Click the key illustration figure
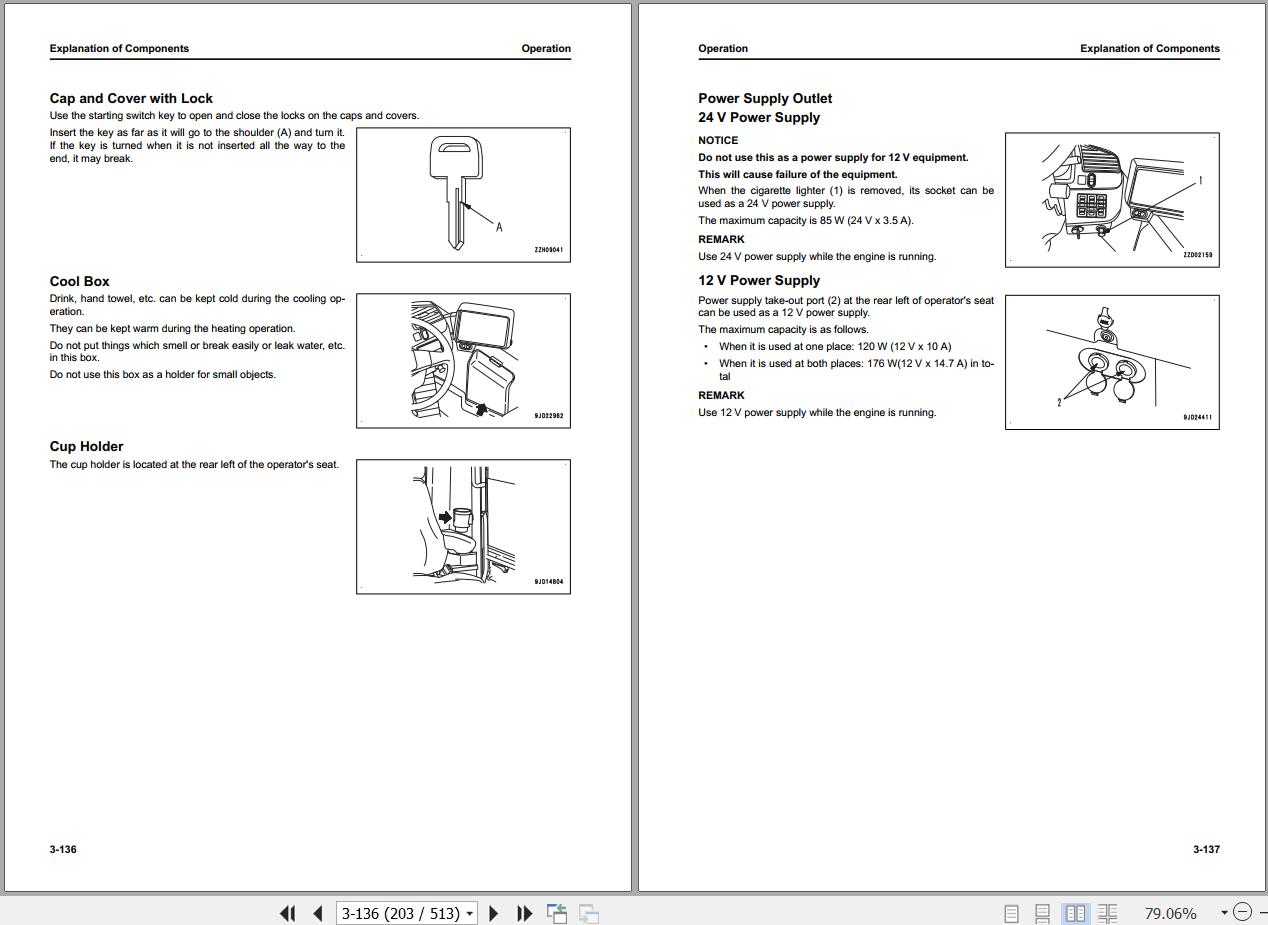Viewport: 1268px width, 925px height. (x=463, y=195)
